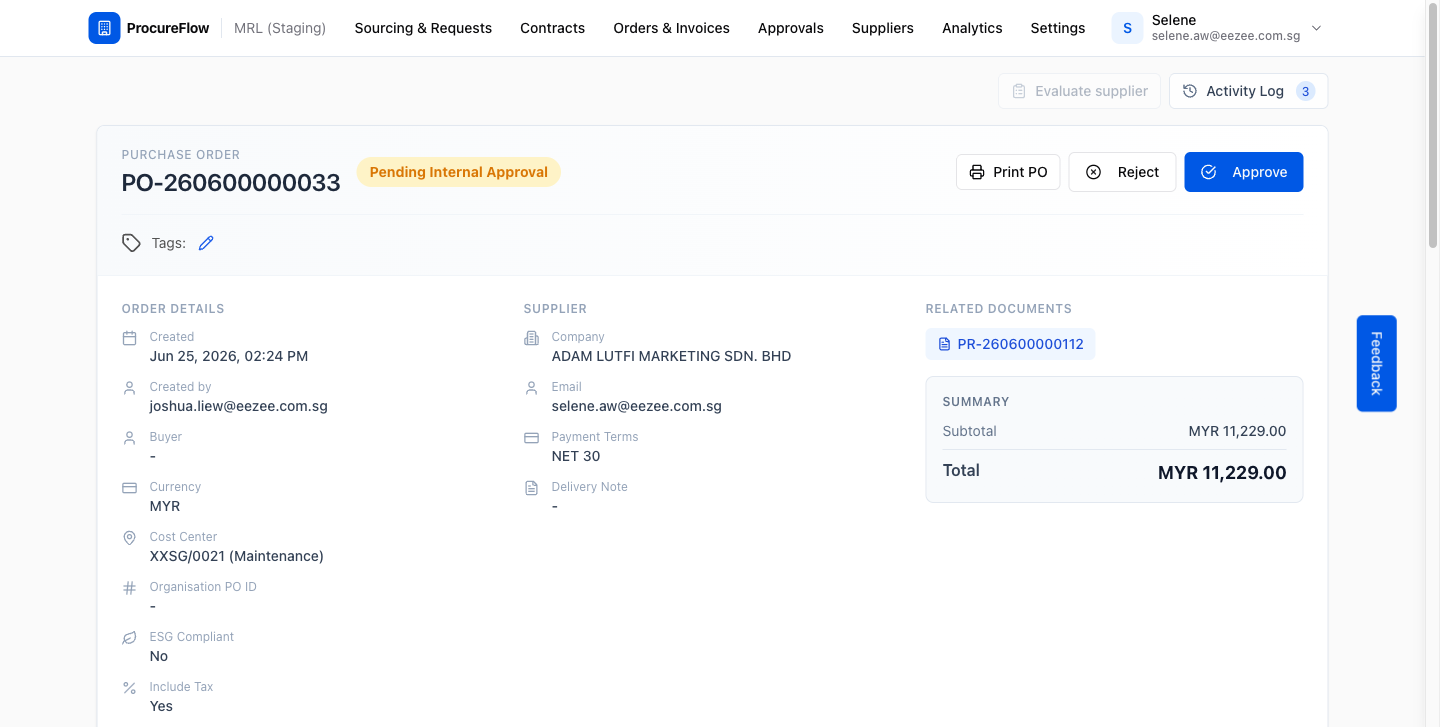Open the Analytics menu
The width and height of the screenshot is (1440, 727).
click(x=972, y=28)
